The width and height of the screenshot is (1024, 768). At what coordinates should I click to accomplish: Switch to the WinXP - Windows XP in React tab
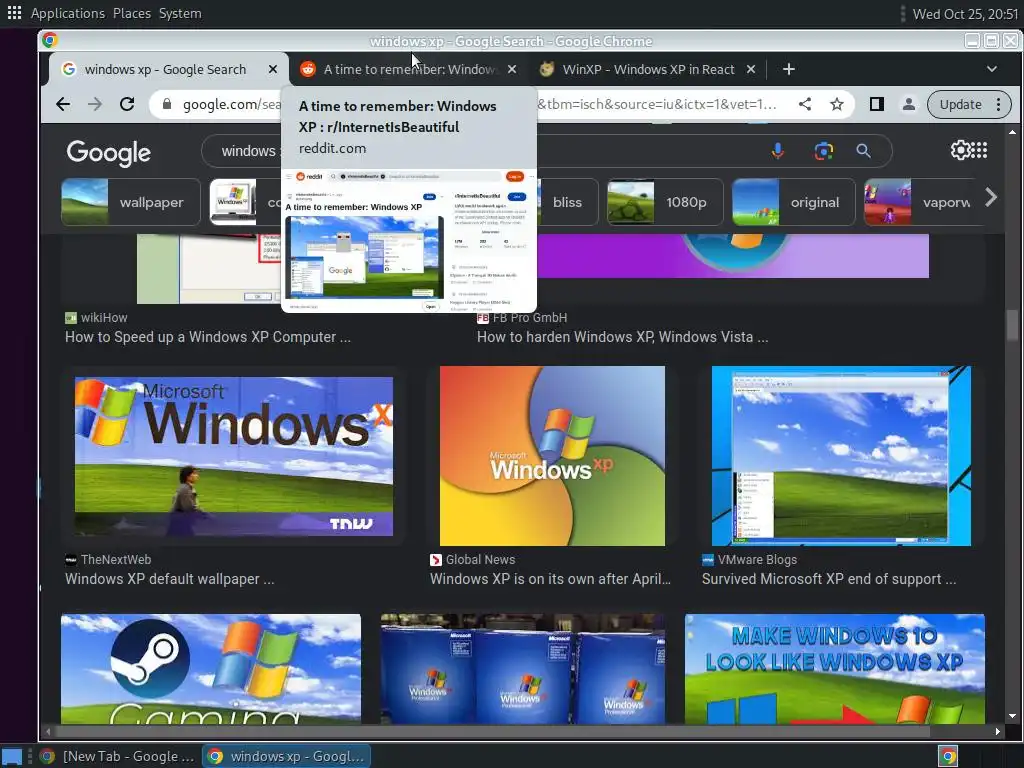pos(648,69)
